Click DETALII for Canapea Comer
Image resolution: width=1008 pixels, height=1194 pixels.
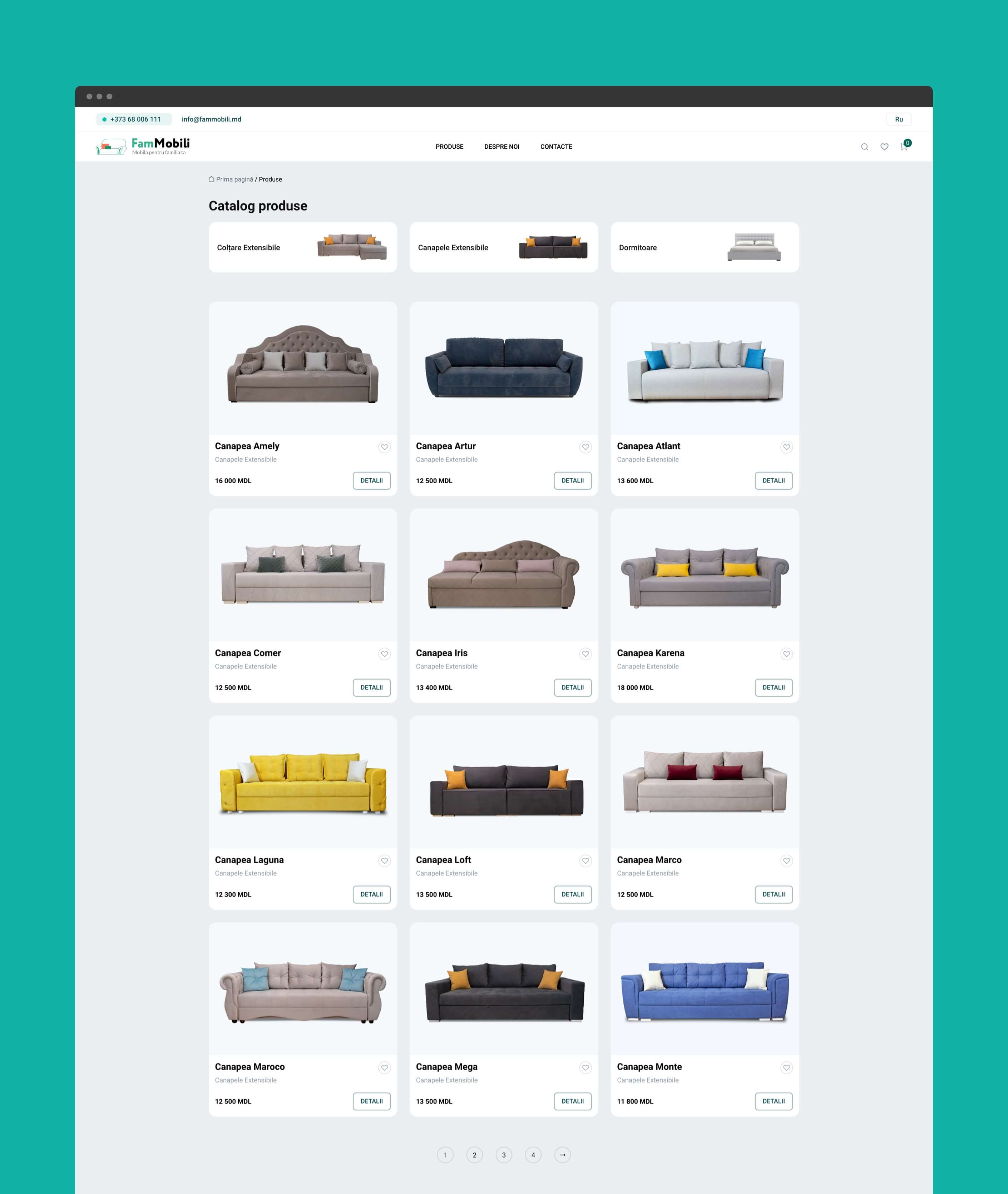pos(371,687)
